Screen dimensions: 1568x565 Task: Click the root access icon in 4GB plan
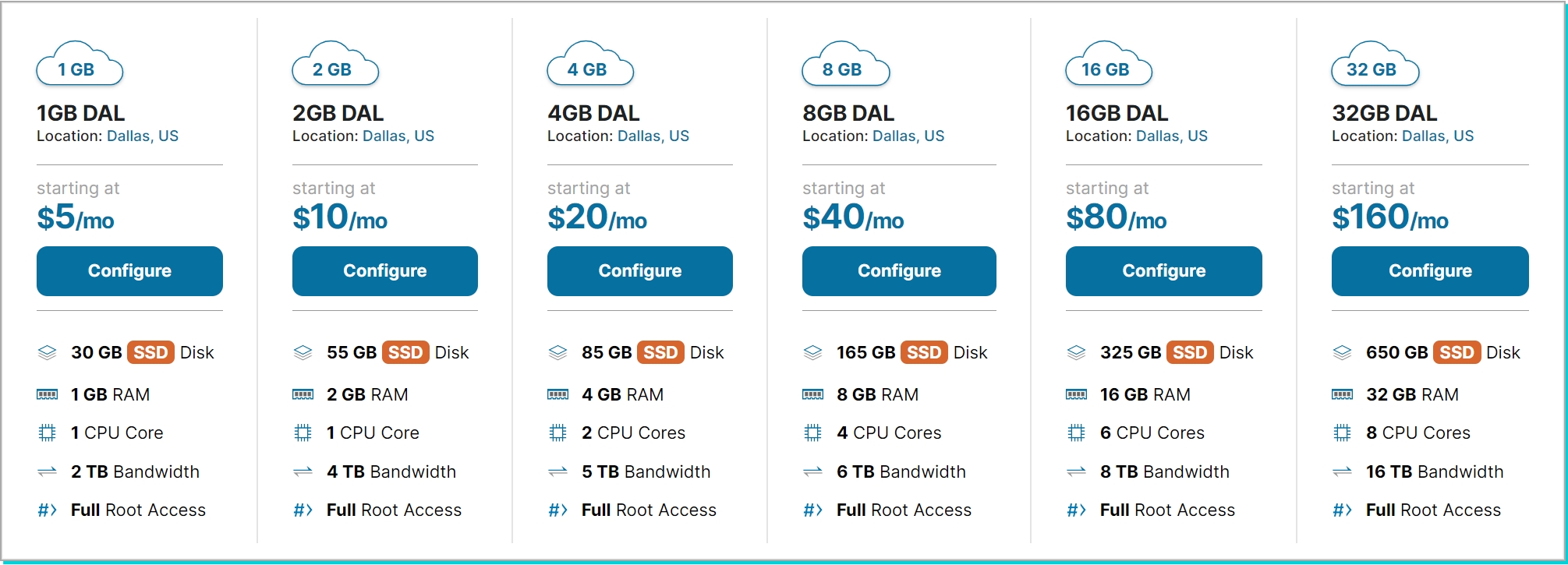pyautogui.click(x=557, y=510)
